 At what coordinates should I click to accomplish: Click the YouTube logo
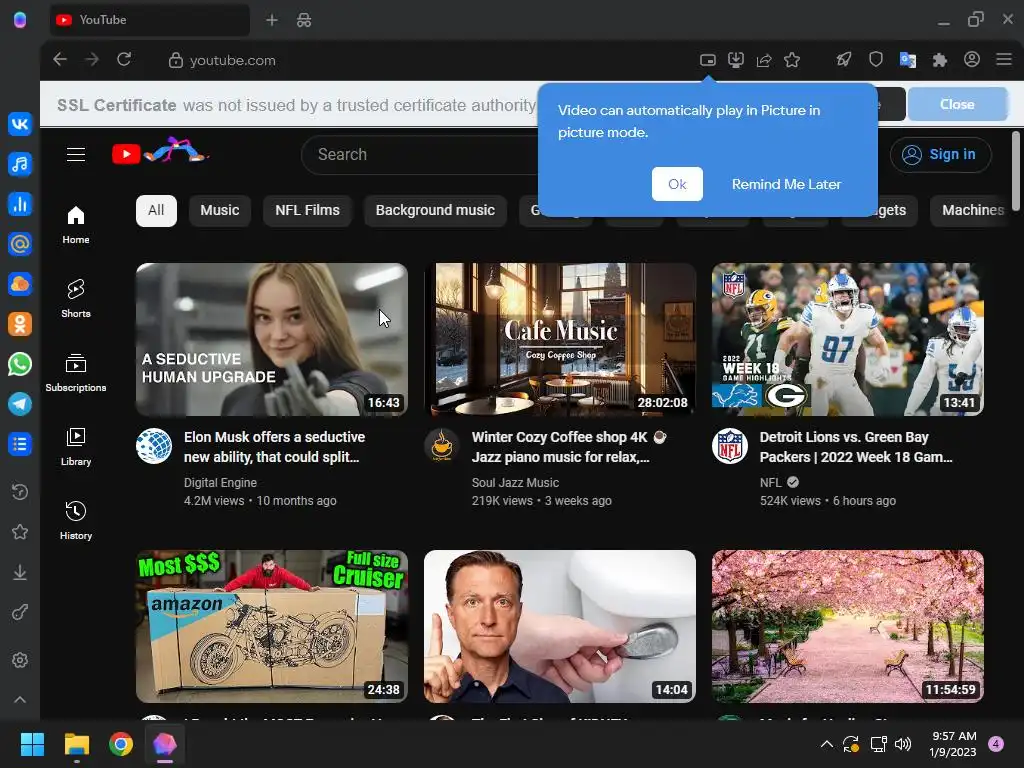click(x=160, y=151)
